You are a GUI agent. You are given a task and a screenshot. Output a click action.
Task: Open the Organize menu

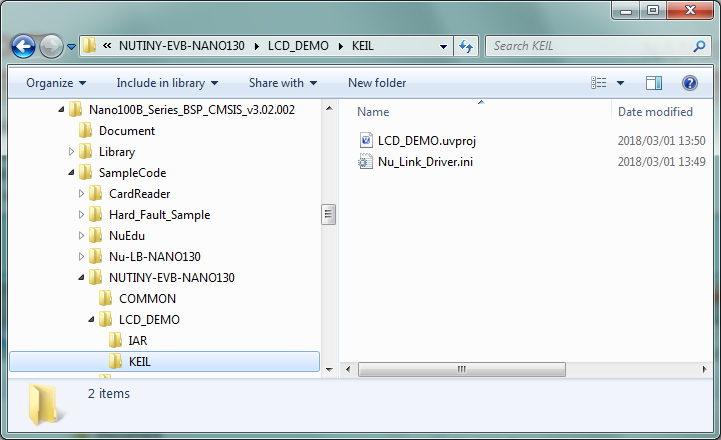(56, 83)
